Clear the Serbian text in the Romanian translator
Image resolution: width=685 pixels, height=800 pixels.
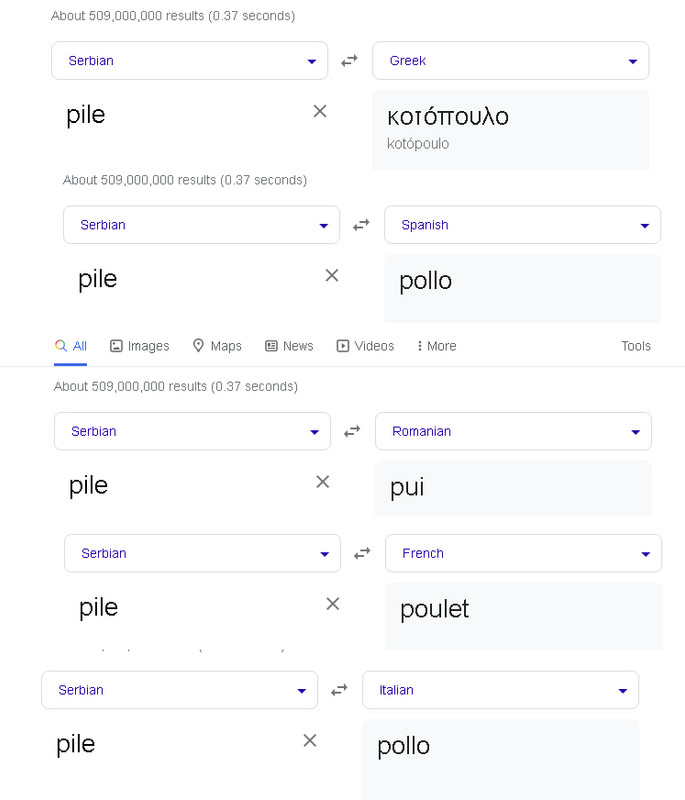coord(323,482)
